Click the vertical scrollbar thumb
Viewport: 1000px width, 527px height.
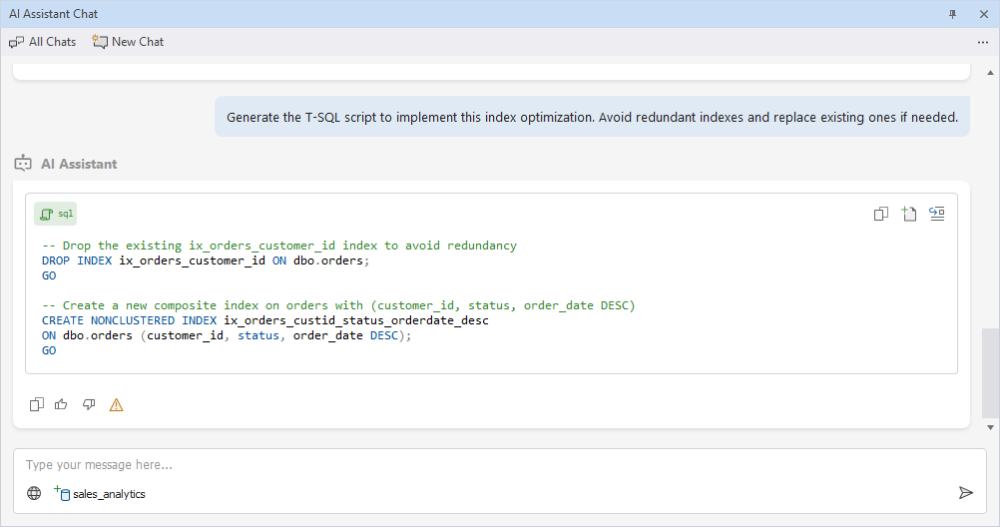click(x=990, y=372)
